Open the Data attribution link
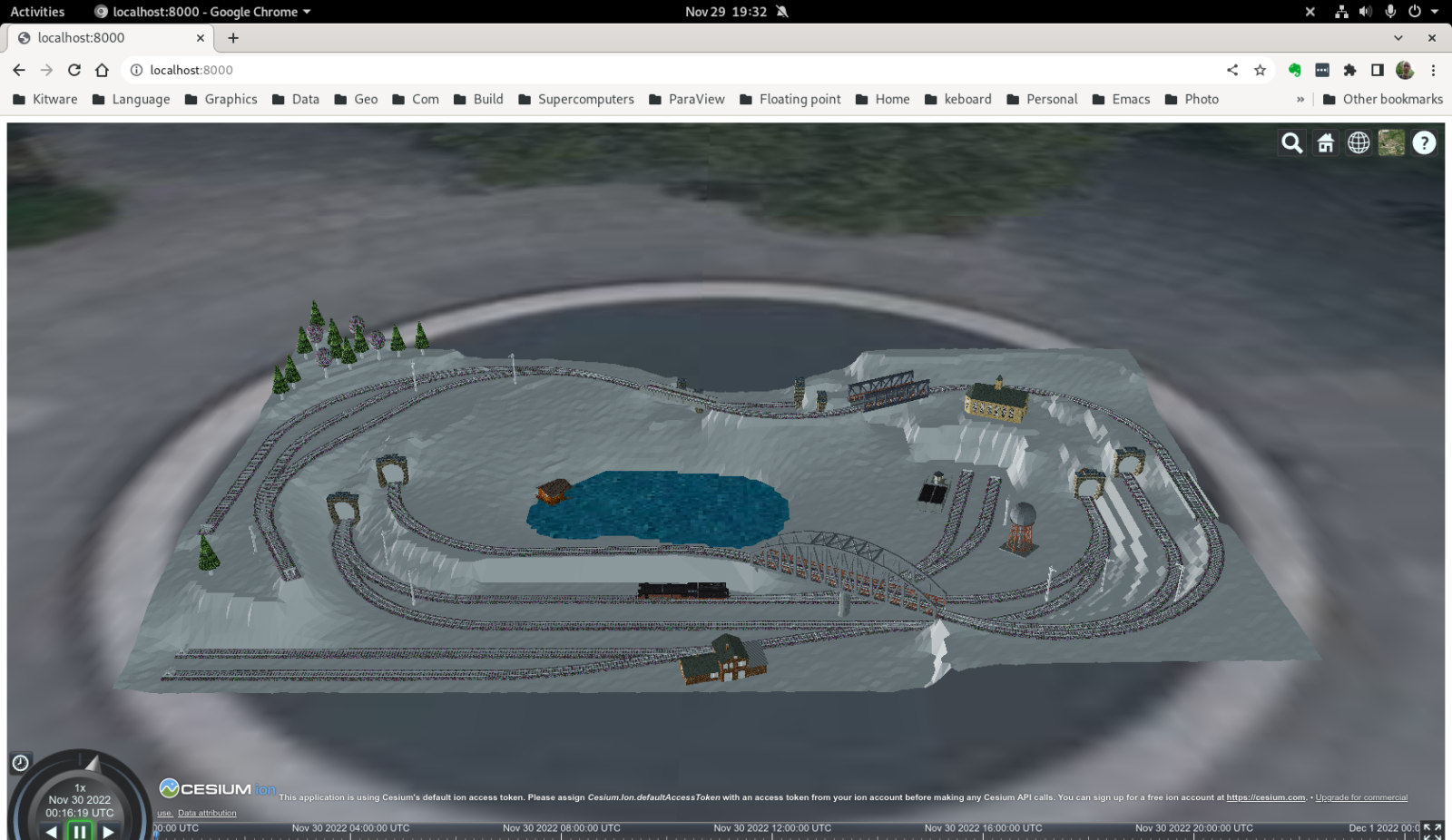Viewport: 1452px width, 840px height. tap(208, 813)
